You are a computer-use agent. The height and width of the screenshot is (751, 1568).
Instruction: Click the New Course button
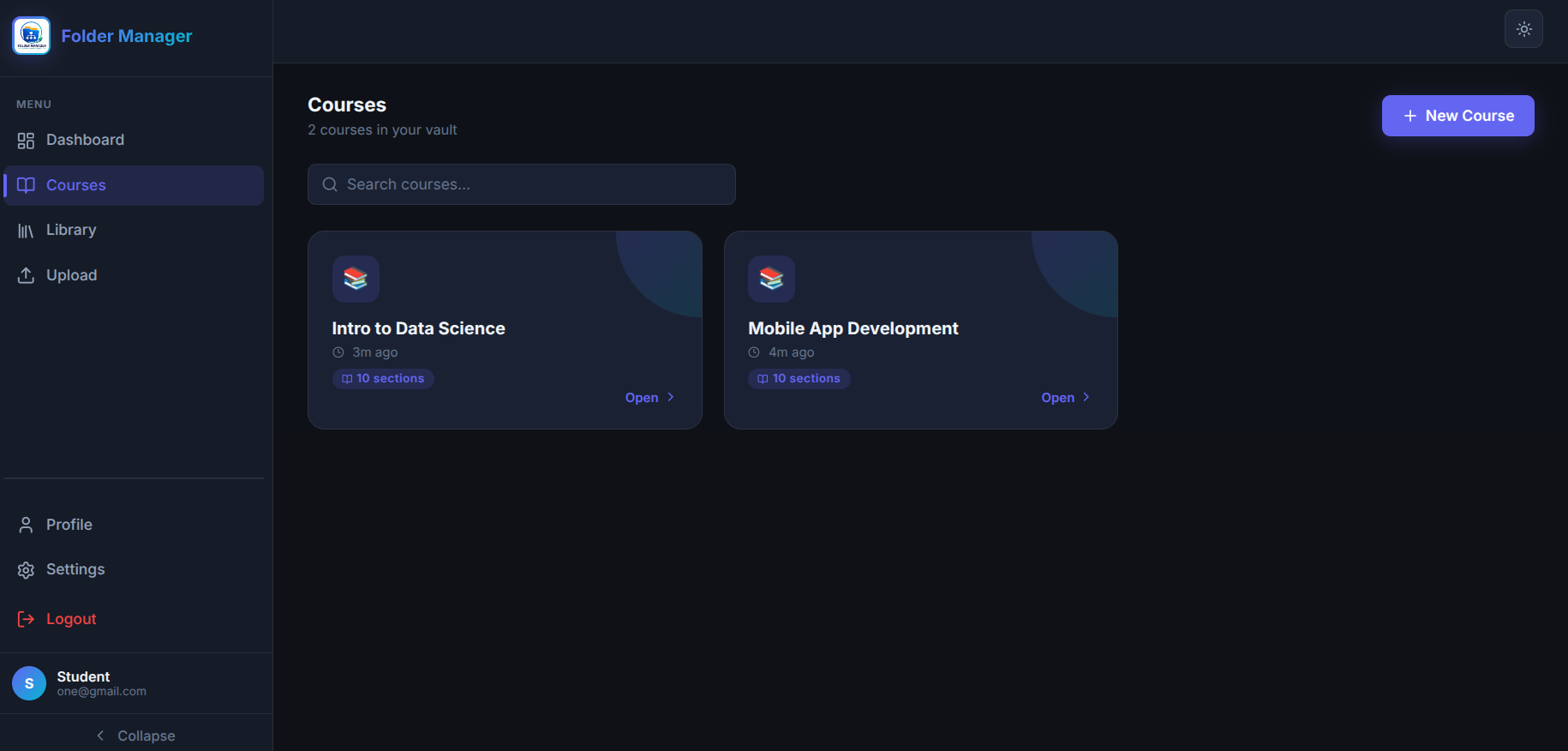click(1457, 116)
